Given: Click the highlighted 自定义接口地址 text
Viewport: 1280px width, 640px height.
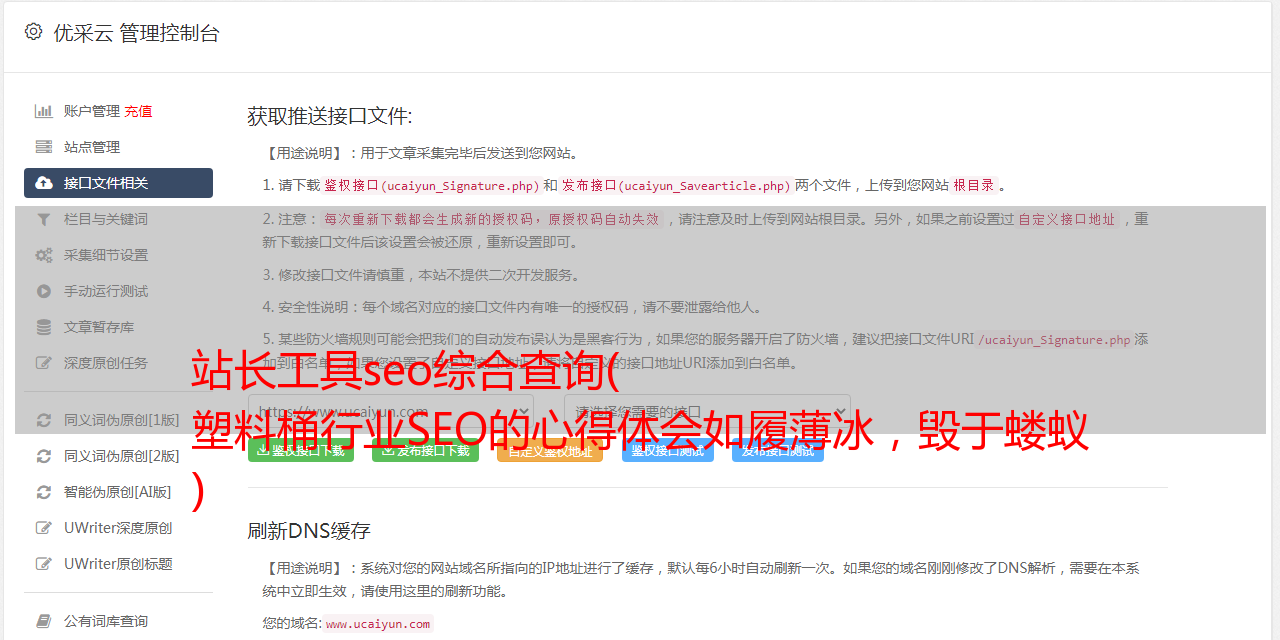Looking at the screenshot, I should (1067, 219).
